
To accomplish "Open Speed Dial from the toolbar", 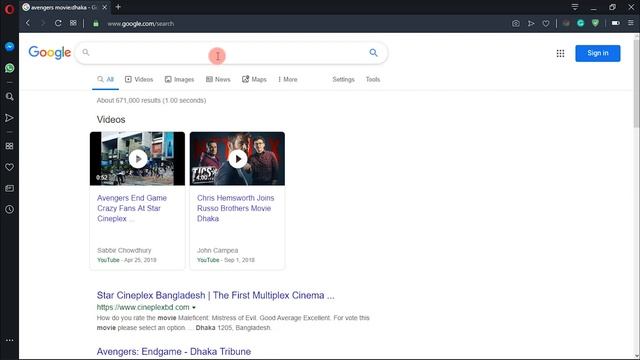I will 73,23.
